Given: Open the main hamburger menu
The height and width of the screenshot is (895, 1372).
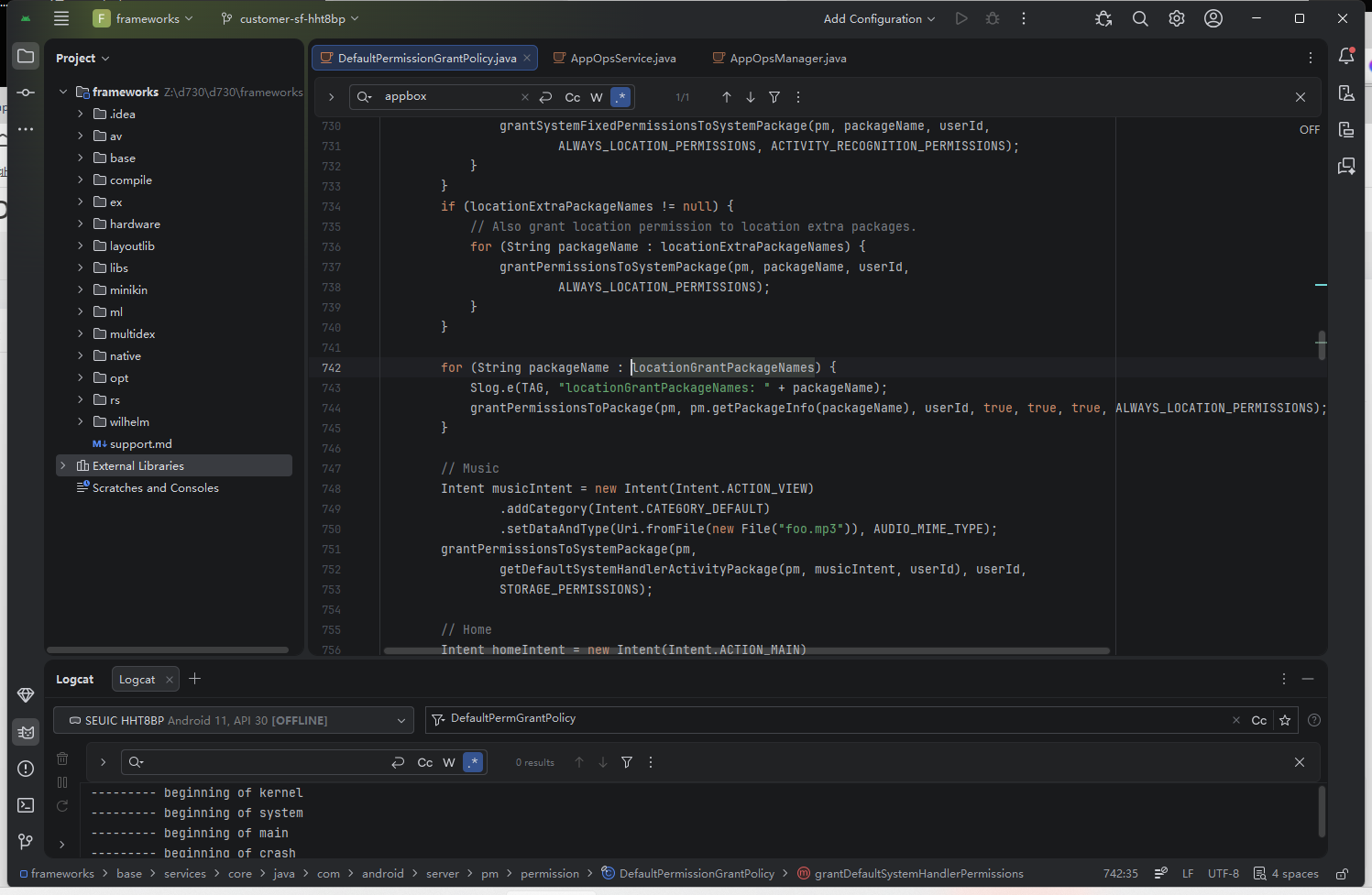Looking at the screenshot, I should point(61,18).
